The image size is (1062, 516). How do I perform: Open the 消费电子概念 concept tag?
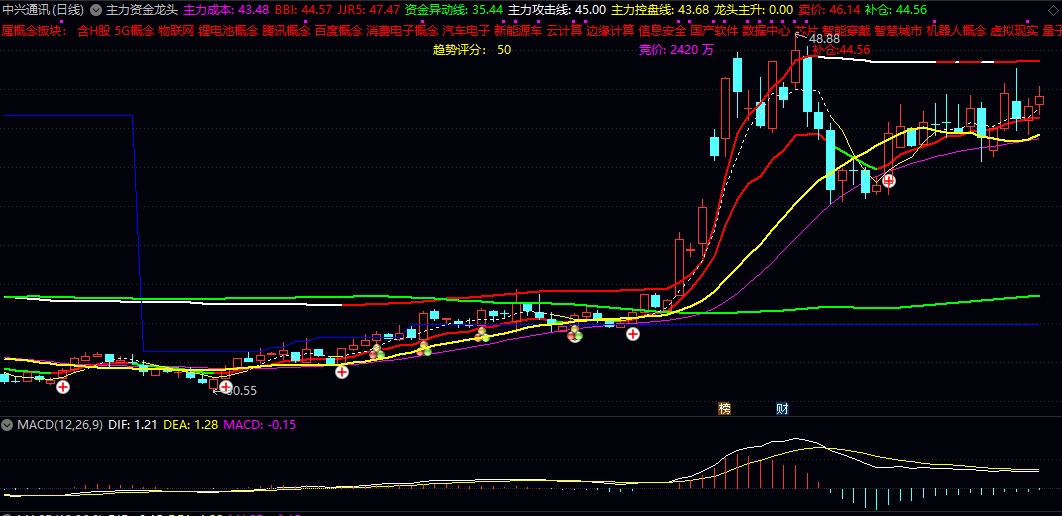pos(402,30)
